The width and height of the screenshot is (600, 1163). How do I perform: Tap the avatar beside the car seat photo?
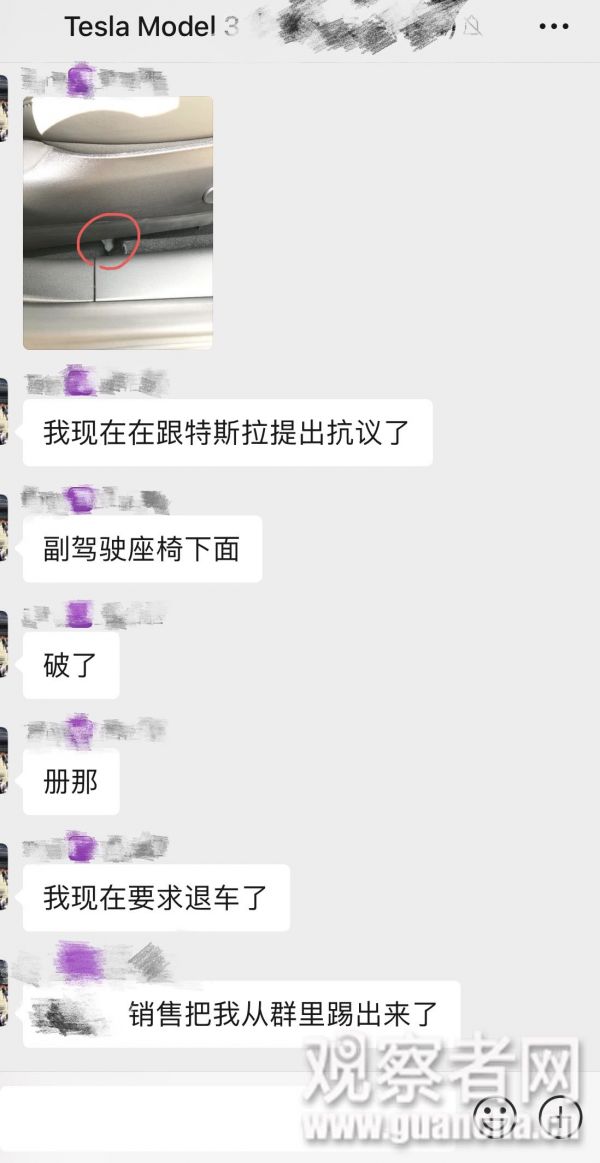[x=4, y=108]
